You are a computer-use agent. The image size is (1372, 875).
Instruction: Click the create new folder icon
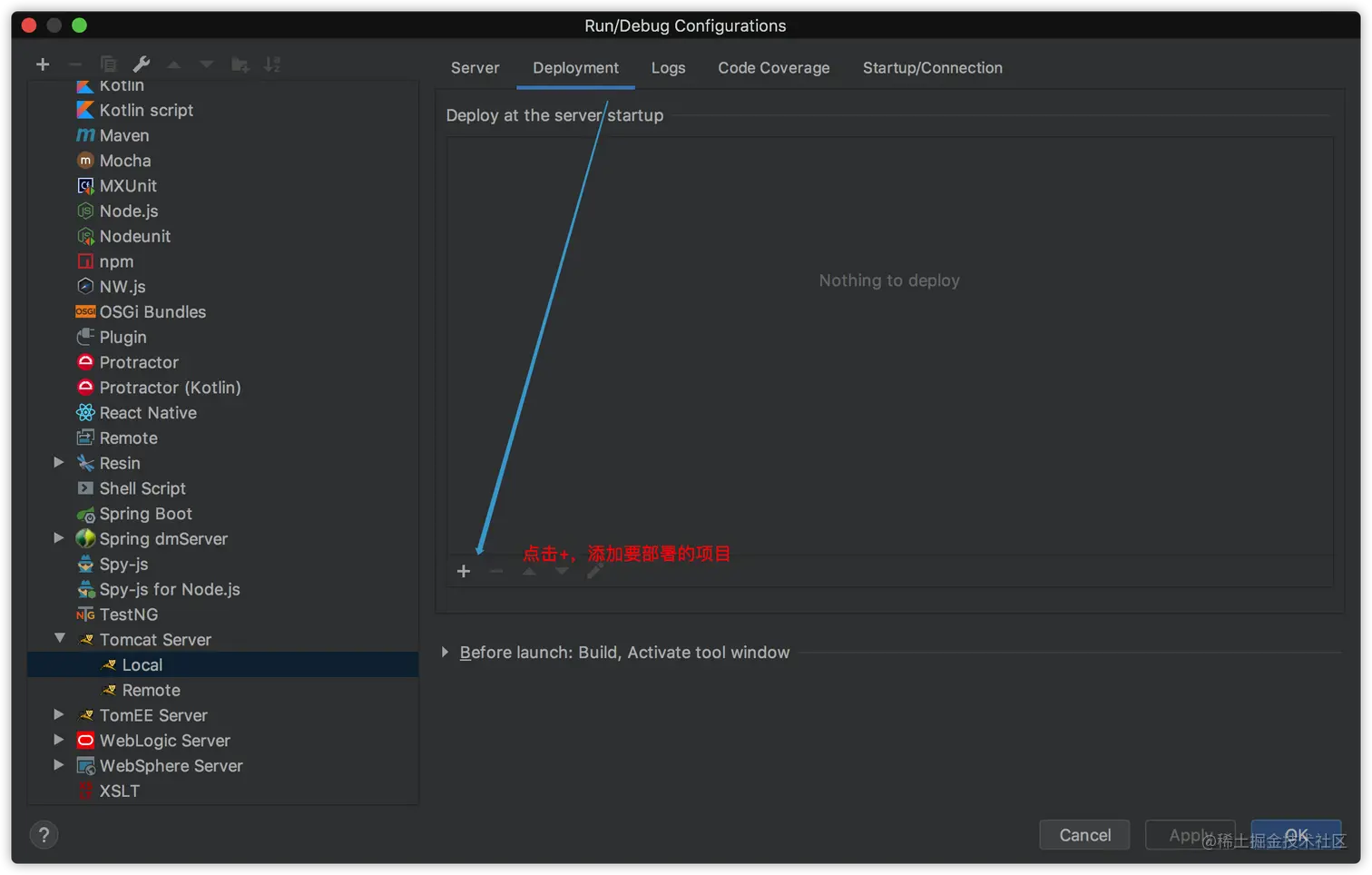240,64
